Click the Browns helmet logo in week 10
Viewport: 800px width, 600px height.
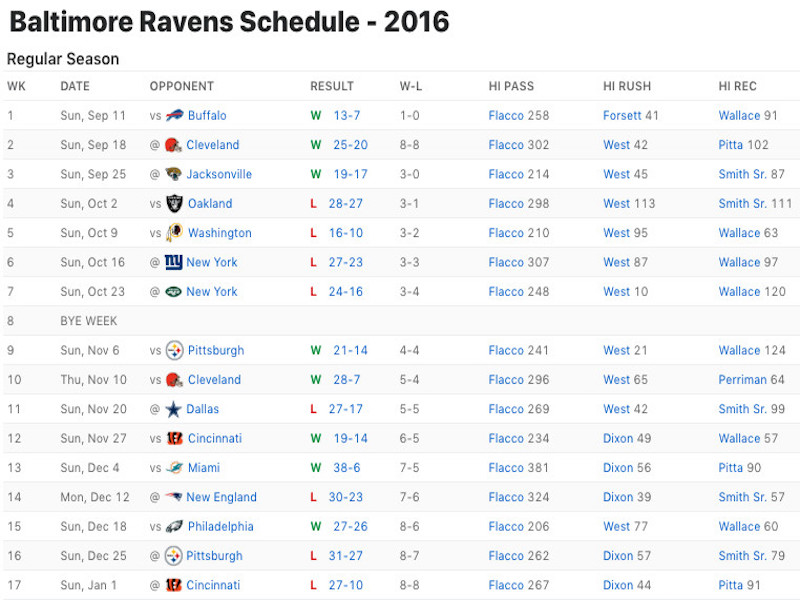[x=174, y=380]
